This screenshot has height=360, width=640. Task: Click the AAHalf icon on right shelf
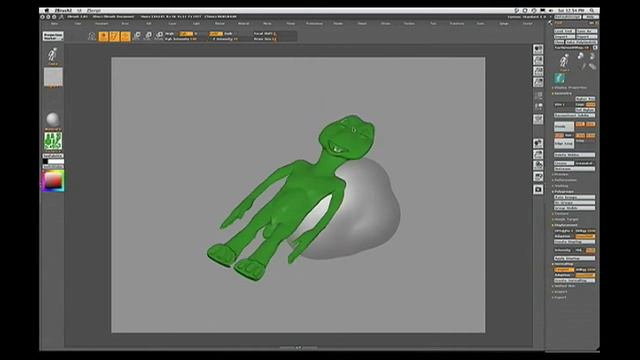tap(538, 82)
